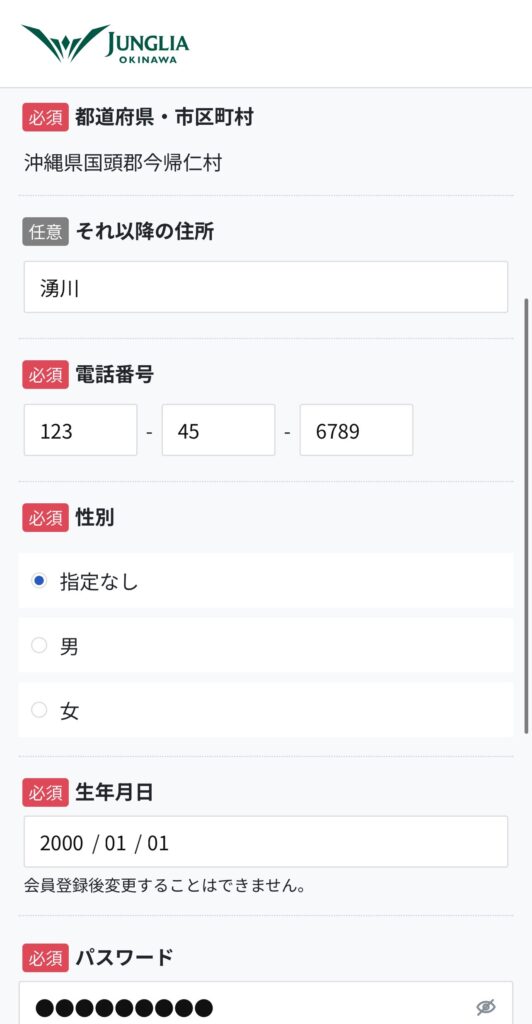Click the day 01 at the end of the birthdate
Image resolution: width=532 pixels, height=1024 pixels.
(x=158, y=843)
